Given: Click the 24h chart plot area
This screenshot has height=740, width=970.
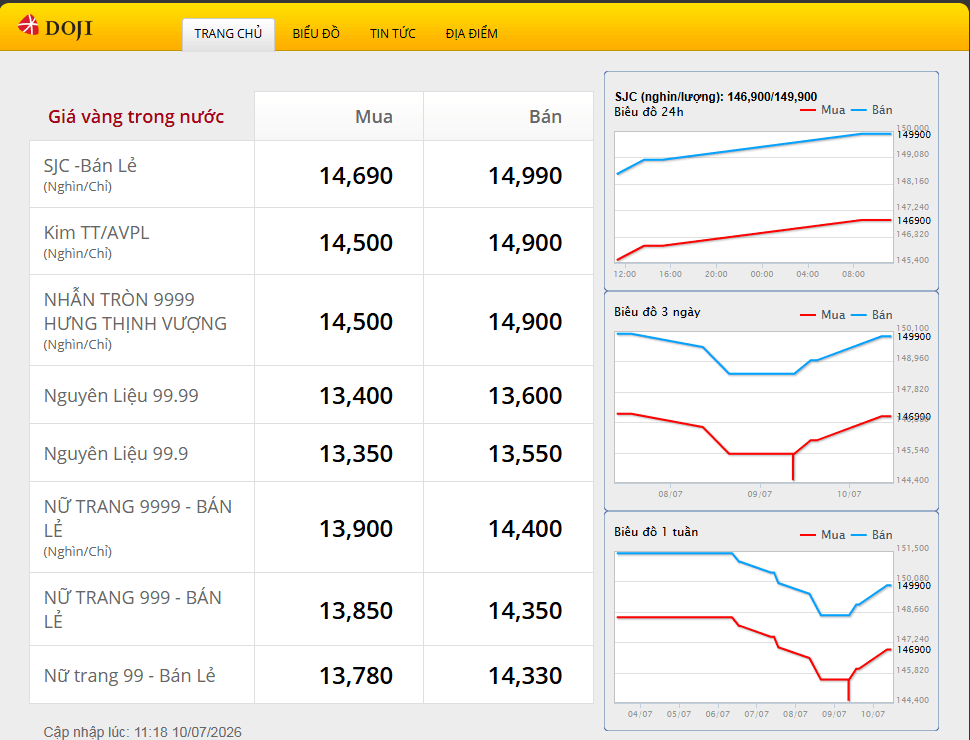Looking at the screenshot, I should (753, 199).
